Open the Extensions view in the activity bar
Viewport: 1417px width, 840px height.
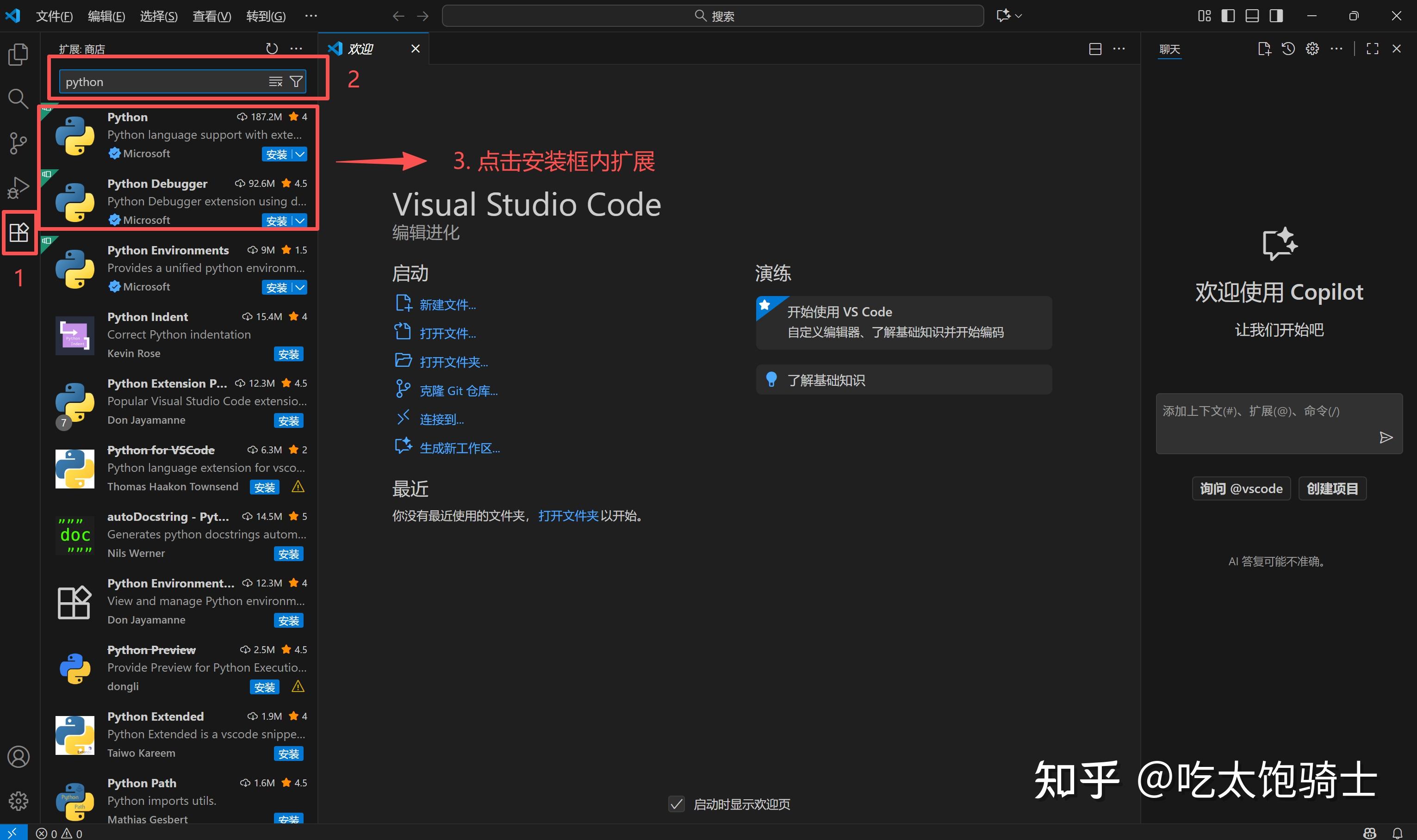click(x=19, y=232)
